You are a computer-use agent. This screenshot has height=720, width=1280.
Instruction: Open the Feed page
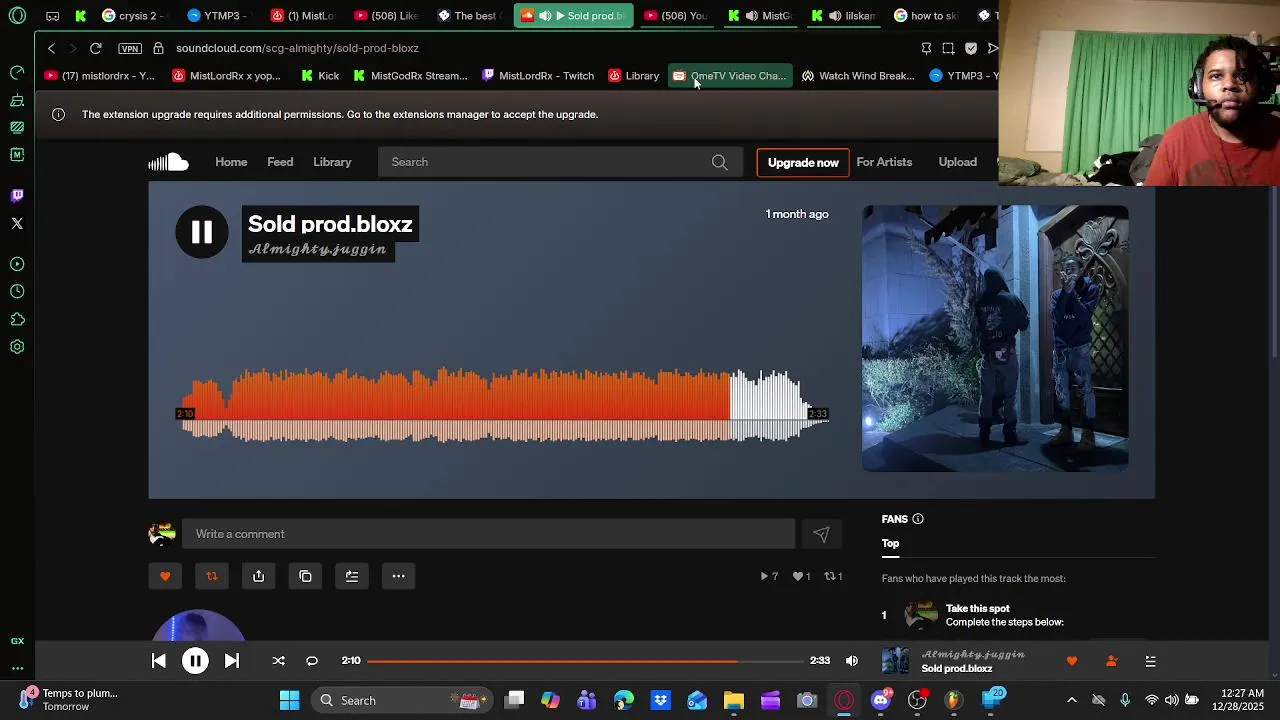(280, 162)
